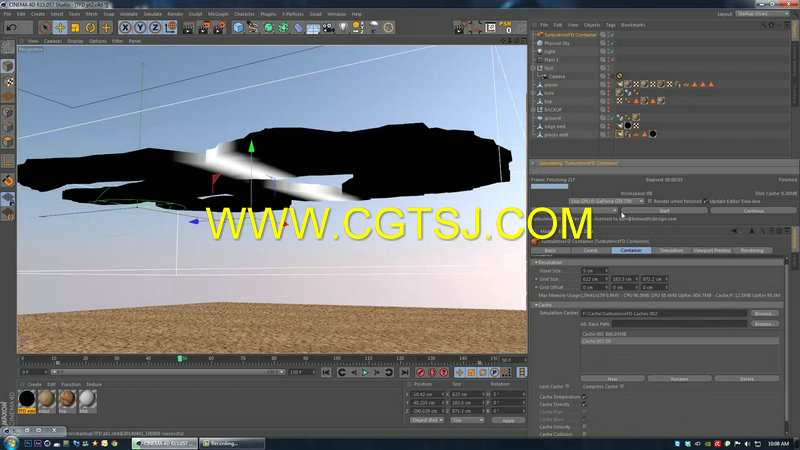Toggle Cache Temperature checkbox
The image size is (800, 450).
(584, 396)
